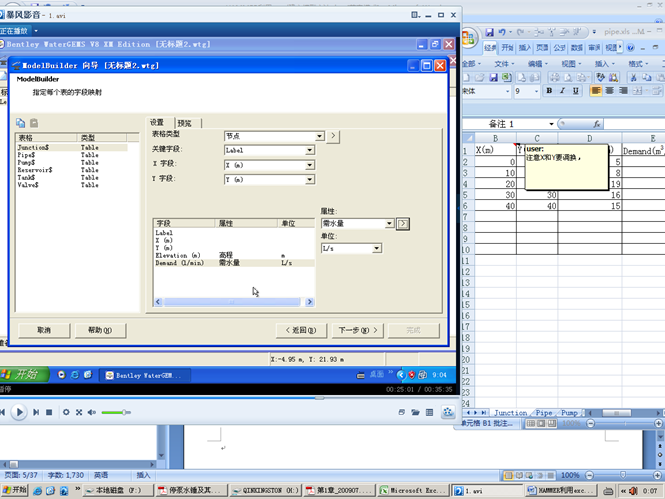Toggle Italic in the Excel toolbar
The height and width of the screenshot is (499, 665).
(x=562, y=91)
